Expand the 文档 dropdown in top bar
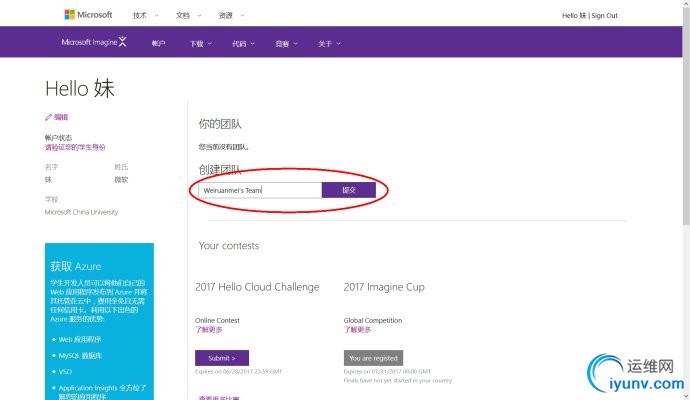Image resolution: width=690 pixels, height=400 pixels. click(188, 15)
